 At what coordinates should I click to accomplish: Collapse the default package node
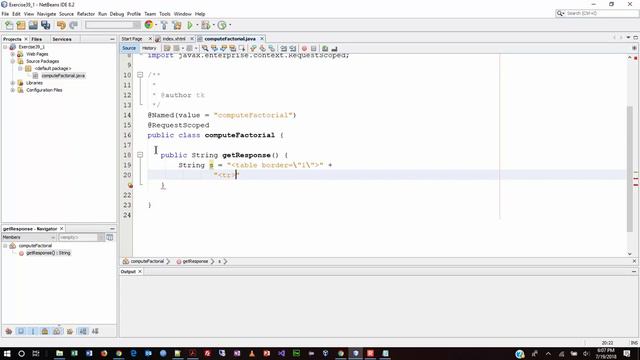(20, 69)
